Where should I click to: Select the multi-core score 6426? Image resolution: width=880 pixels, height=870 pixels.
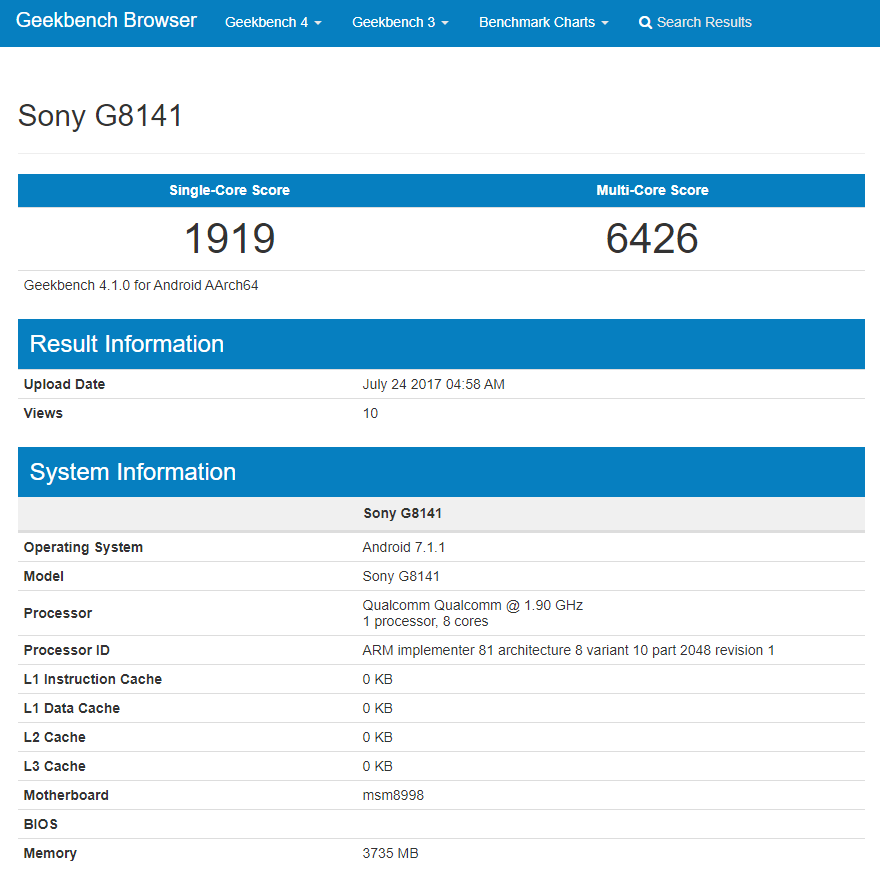pos(652,239)
